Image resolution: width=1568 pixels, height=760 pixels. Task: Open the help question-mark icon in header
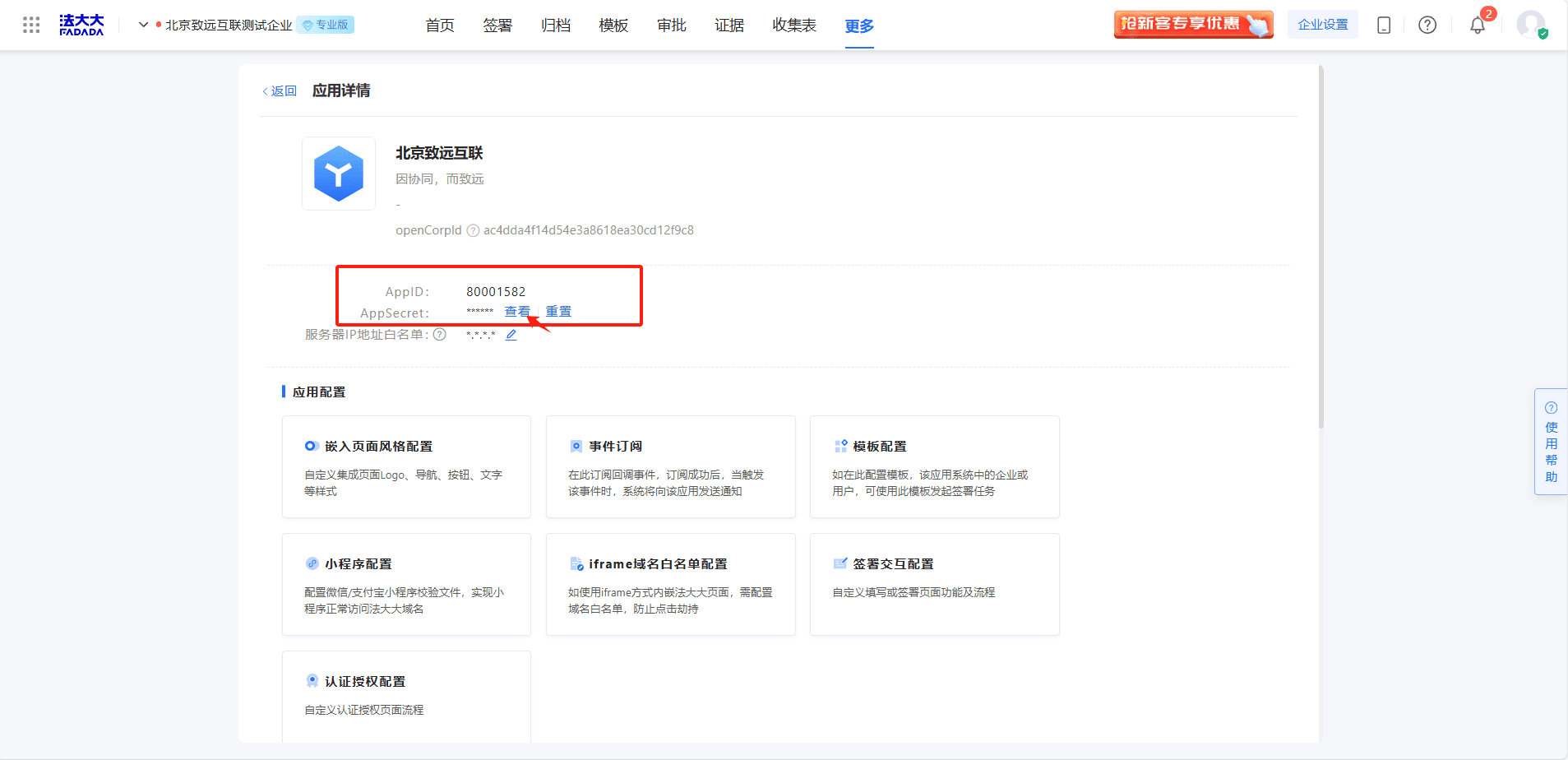coord(1427,25)
